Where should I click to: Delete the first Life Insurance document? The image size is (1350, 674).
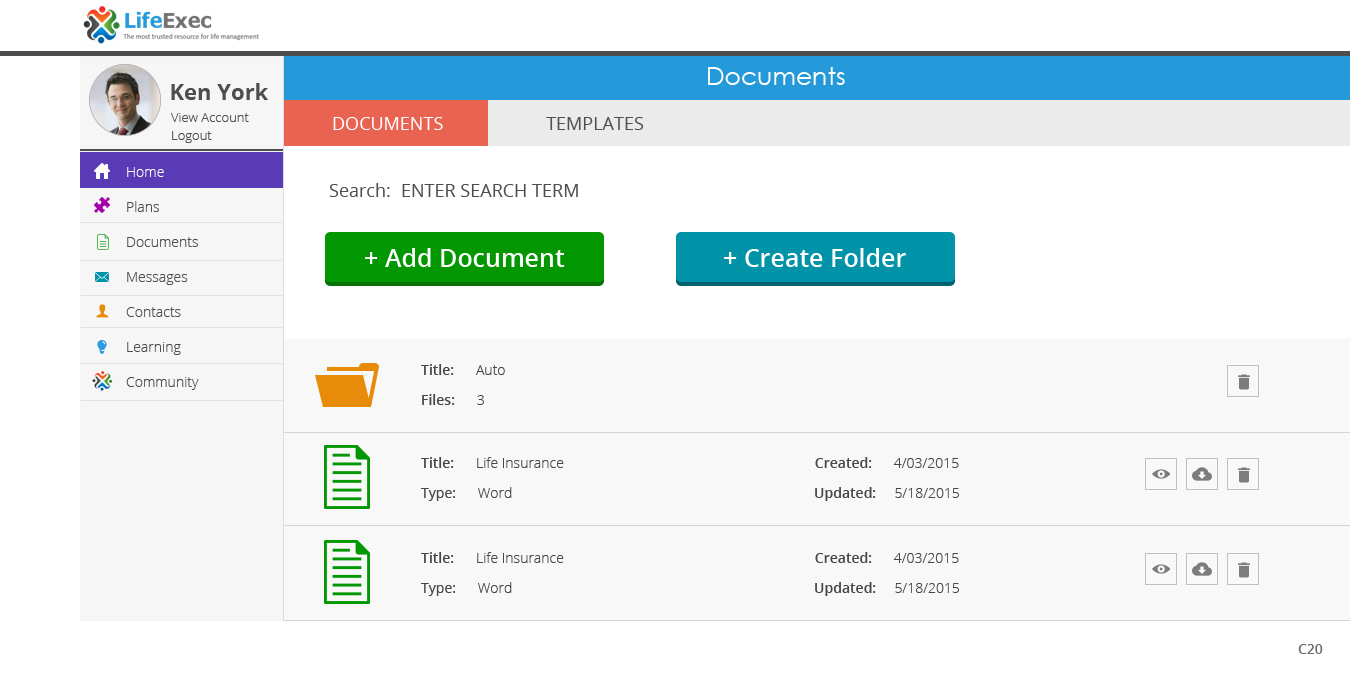click(1243, 474)
